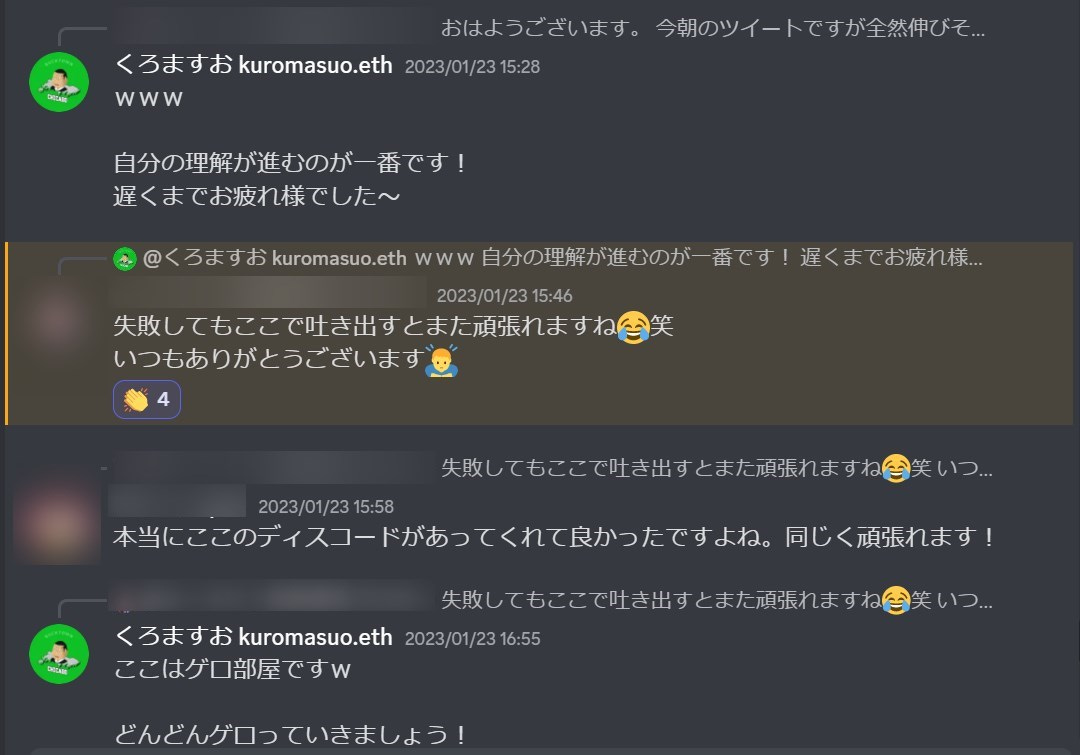
Task: Click the bowing person emoji after ございます
Action: [442, 360]
